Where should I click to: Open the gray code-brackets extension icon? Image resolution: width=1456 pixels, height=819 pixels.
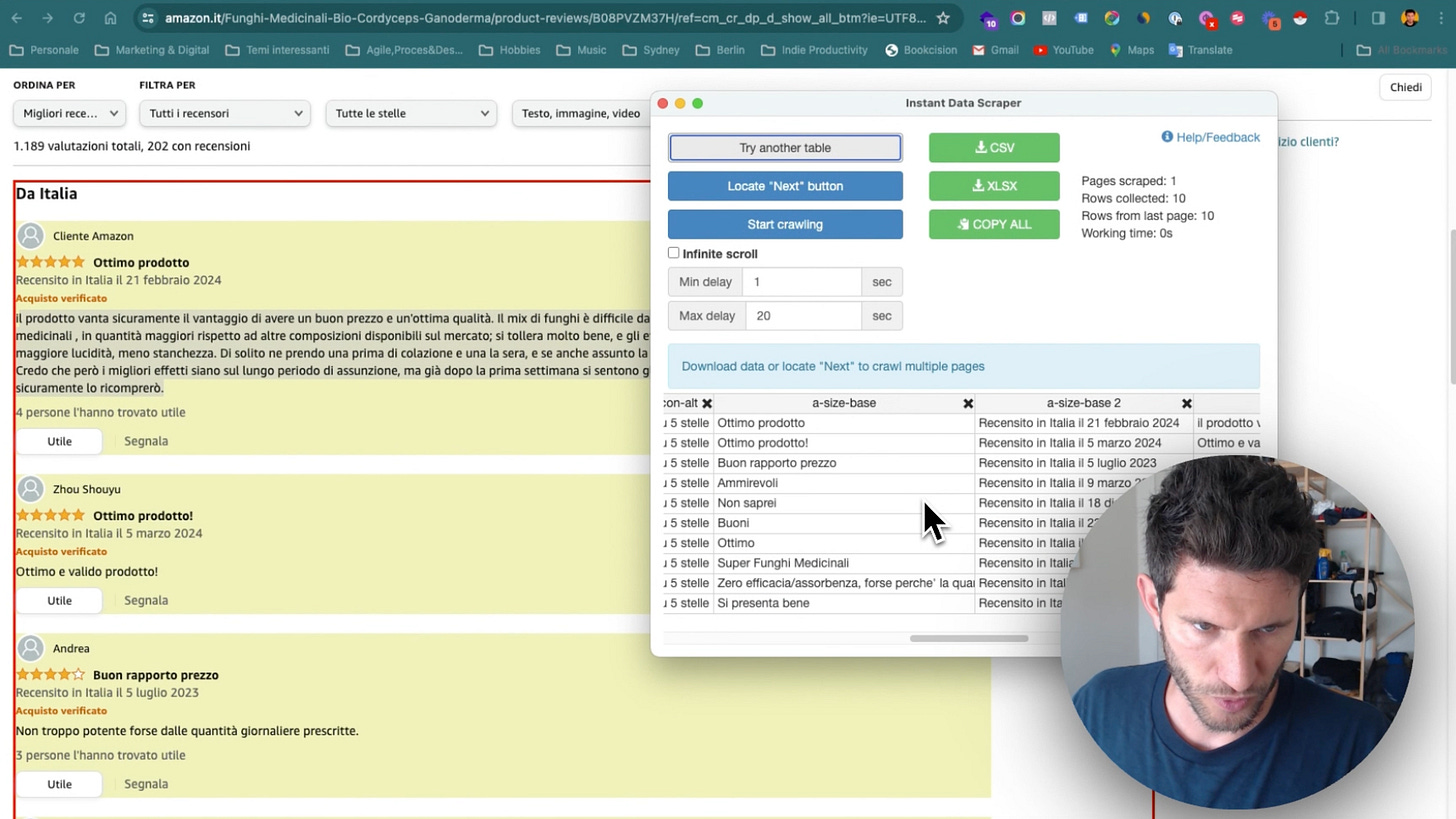pyautogui.click(x=1049, y=18)
